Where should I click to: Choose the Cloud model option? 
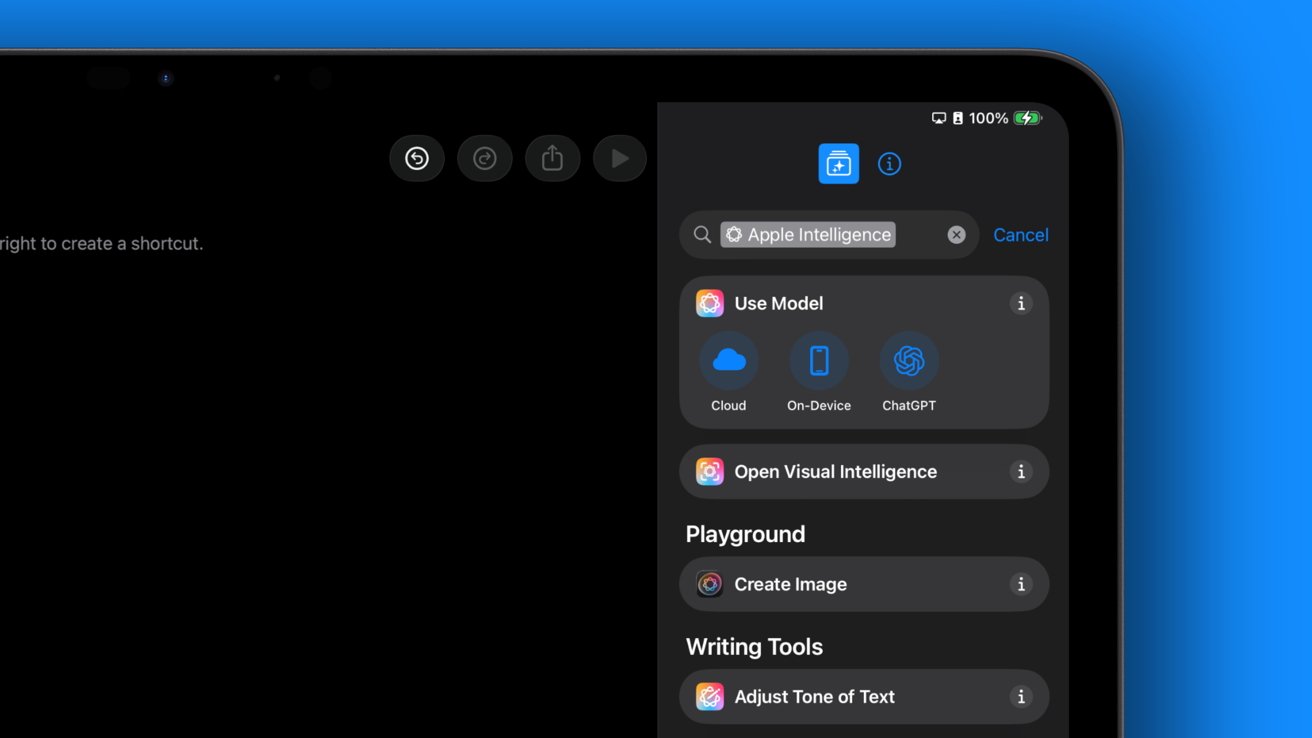[x=729, y=372]
